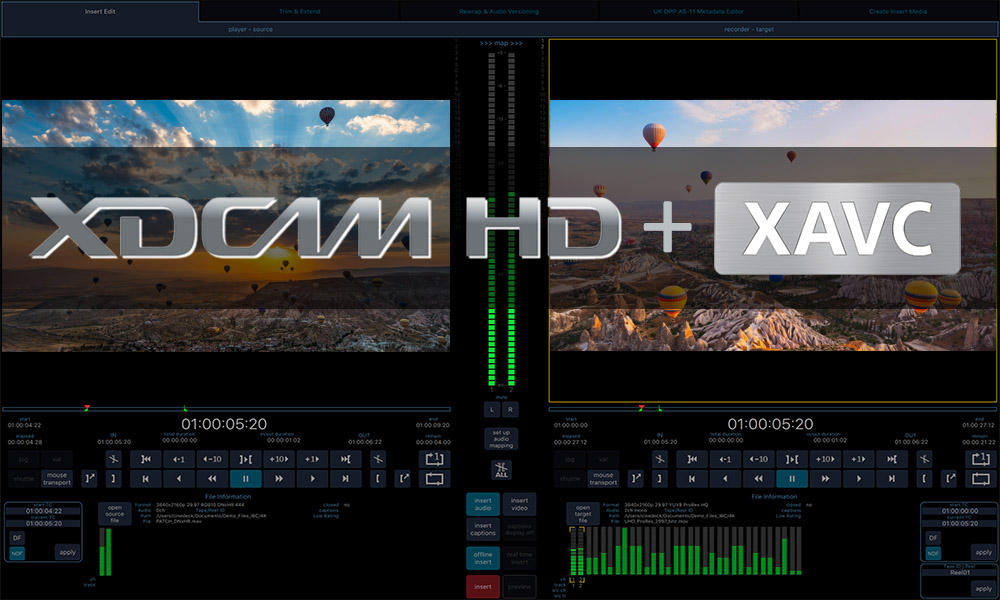1000x600 pixels.
Task: Go to IN point on recorder target
Action: pos(692,459)
